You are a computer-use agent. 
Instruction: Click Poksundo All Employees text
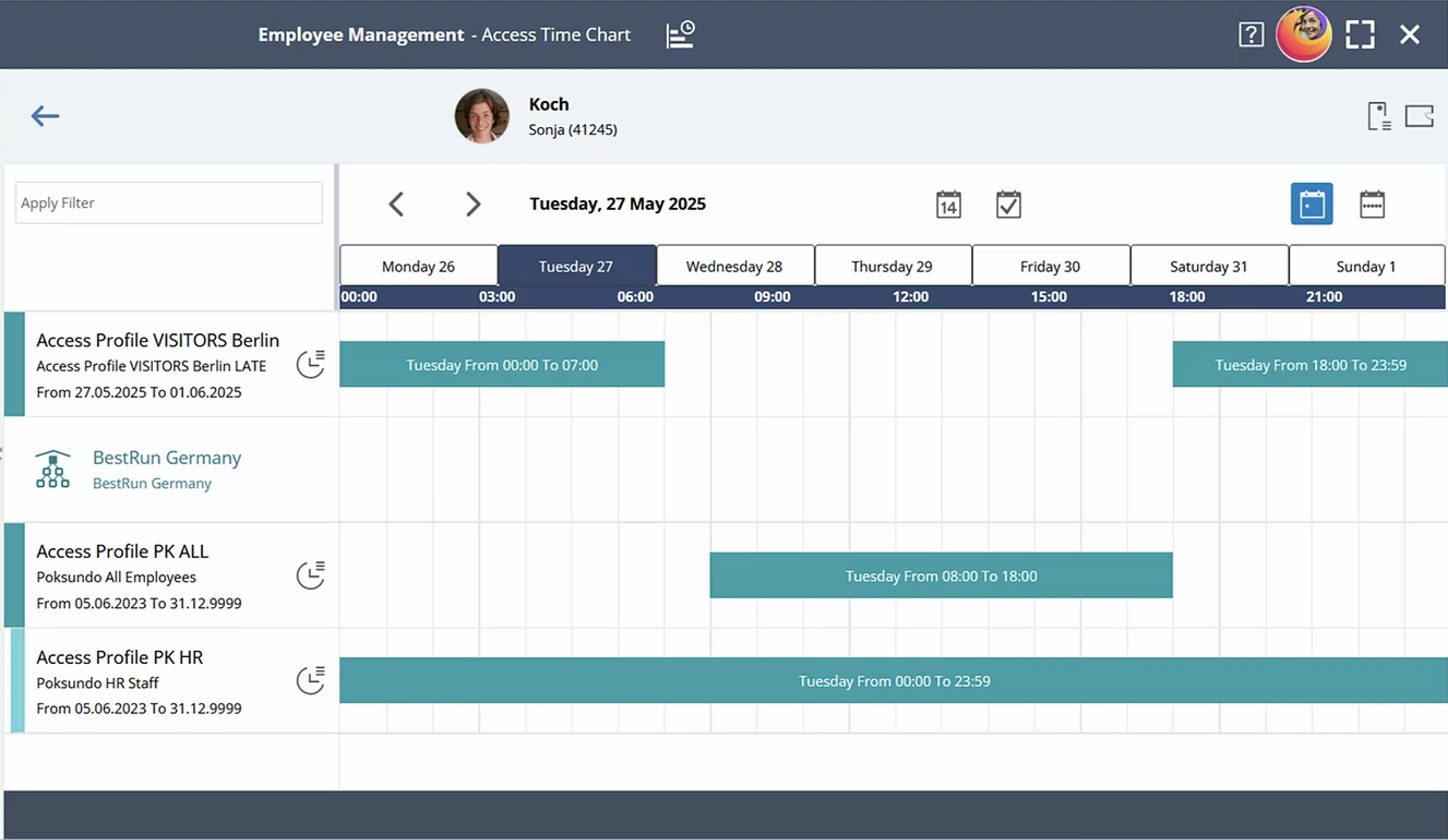116,577
